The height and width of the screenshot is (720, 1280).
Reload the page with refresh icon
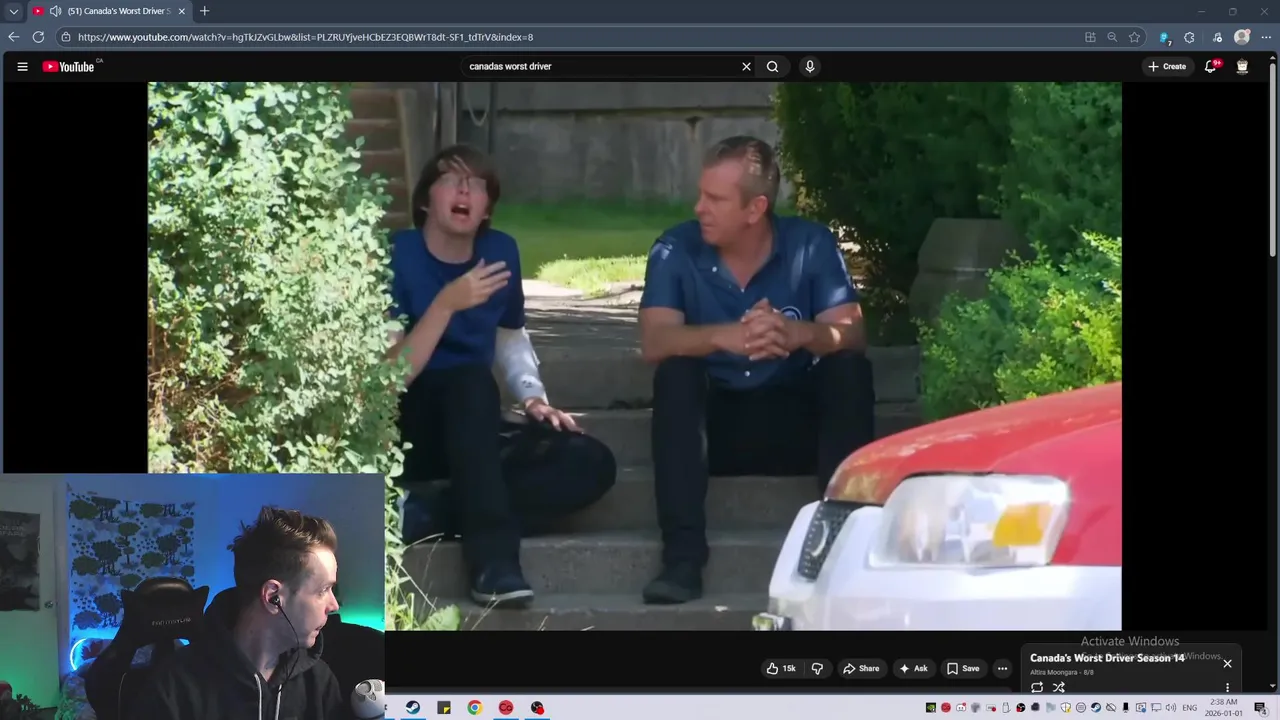point(38,37)
